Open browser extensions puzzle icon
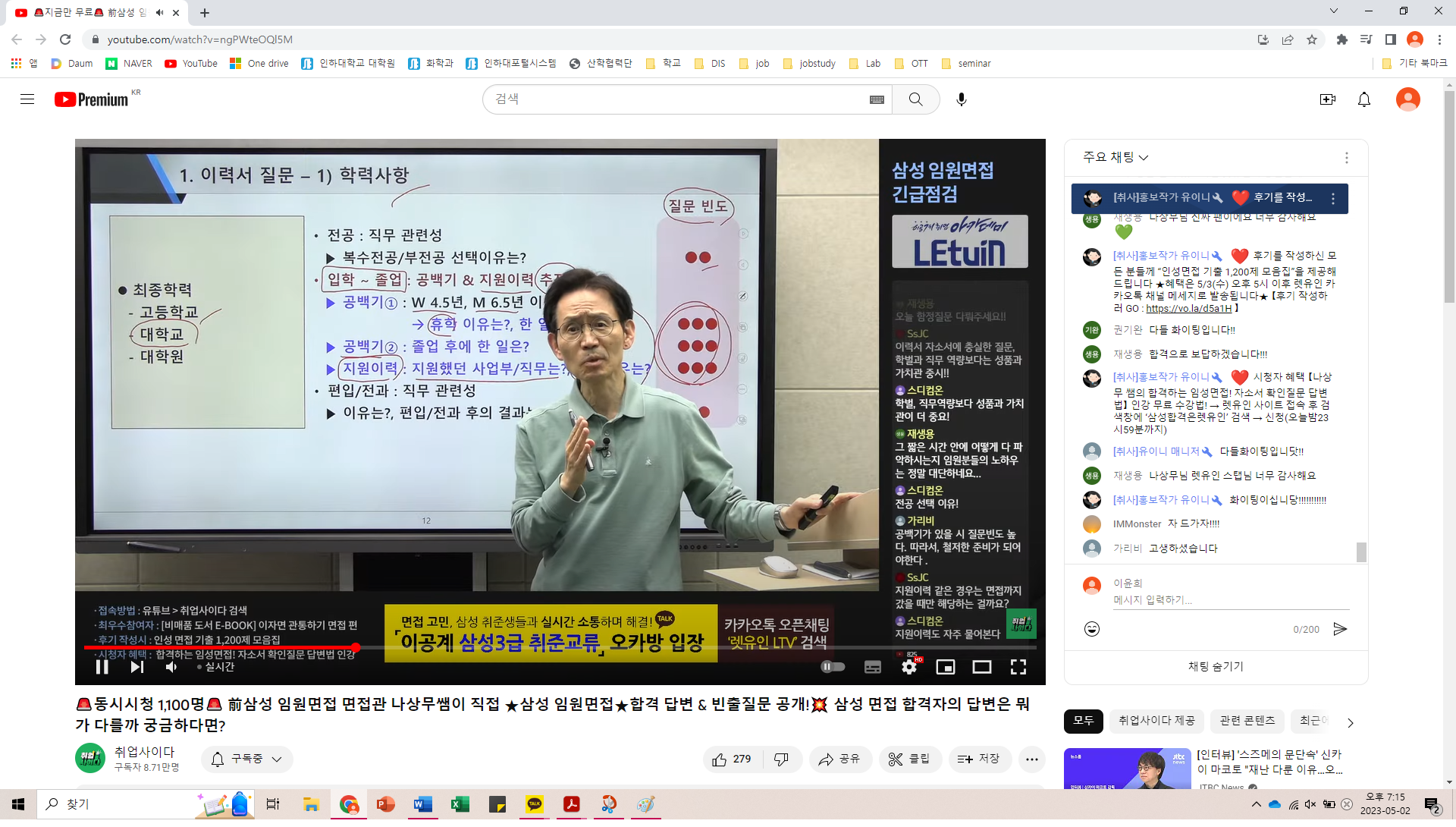 tap(1341, 39)
